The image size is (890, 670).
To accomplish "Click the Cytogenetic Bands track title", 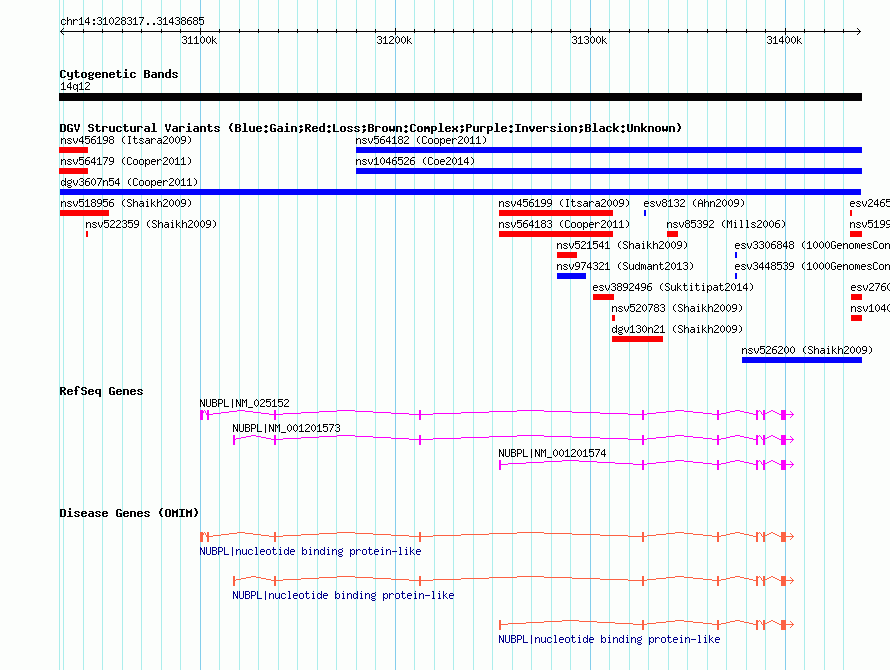I will click(x=119, y=74).
